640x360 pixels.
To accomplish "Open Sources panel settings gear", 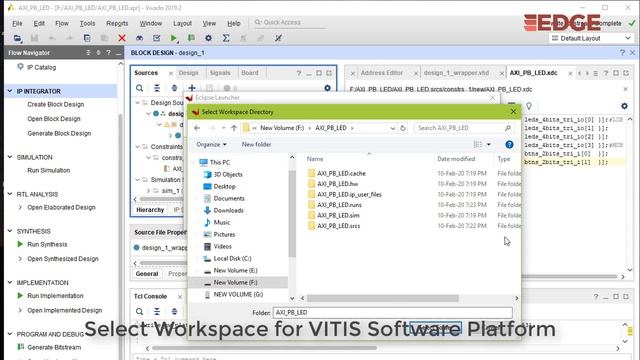I will (x=327, y=88).
